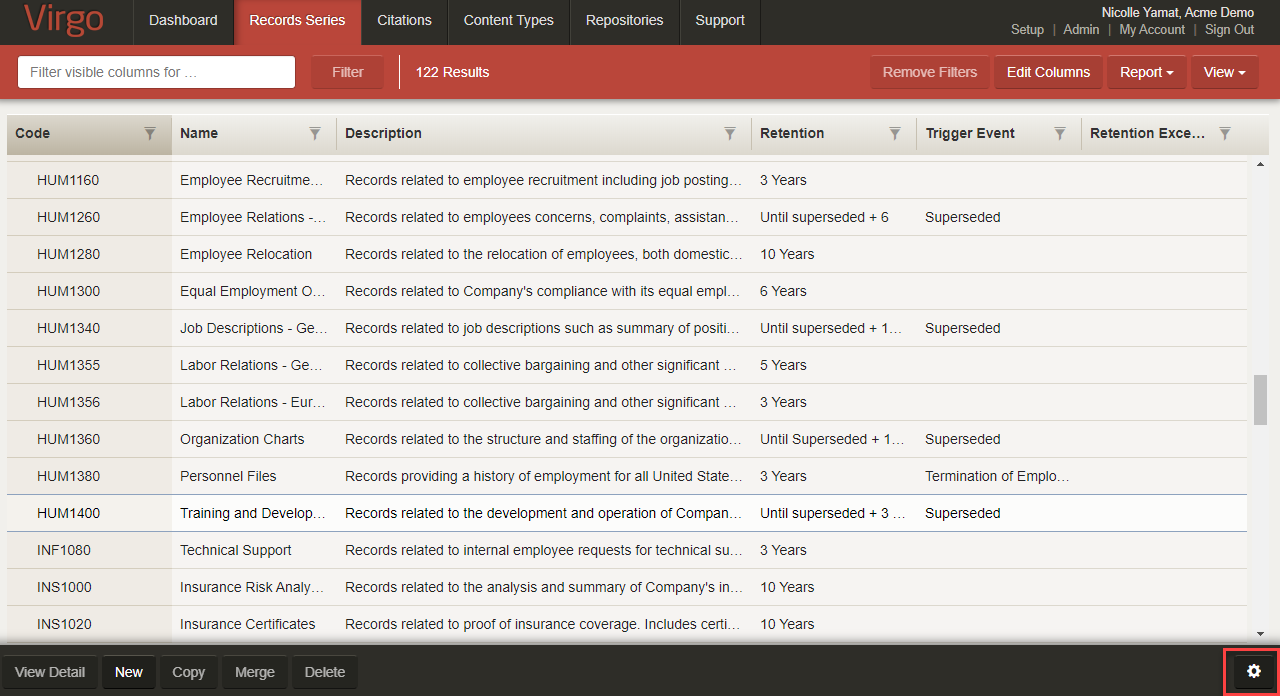Click the Sign Out link

pyautogui.click(x=1229, y=30)
